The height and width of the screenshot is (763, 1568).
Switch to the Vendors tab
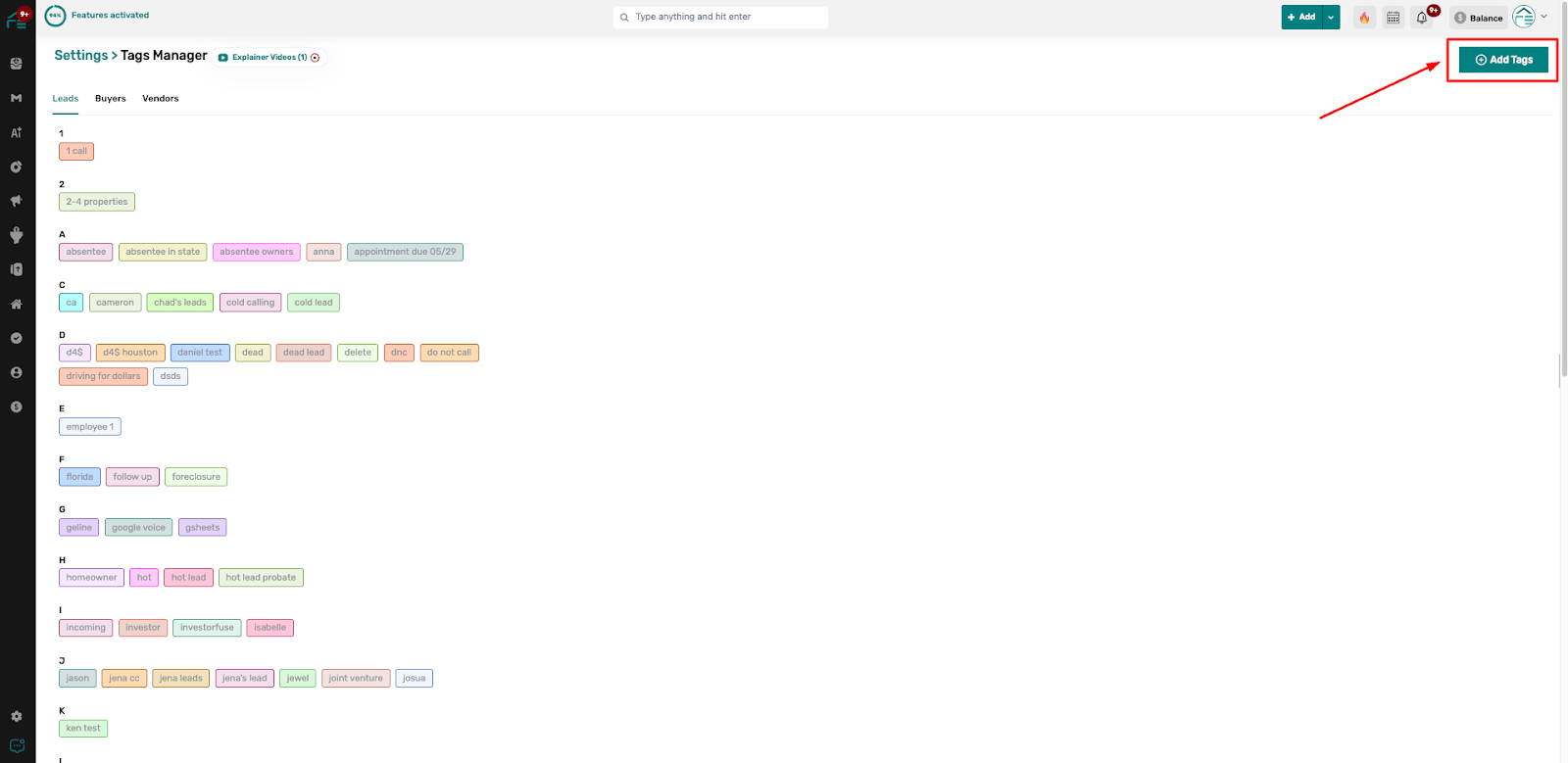pos(161,99)
